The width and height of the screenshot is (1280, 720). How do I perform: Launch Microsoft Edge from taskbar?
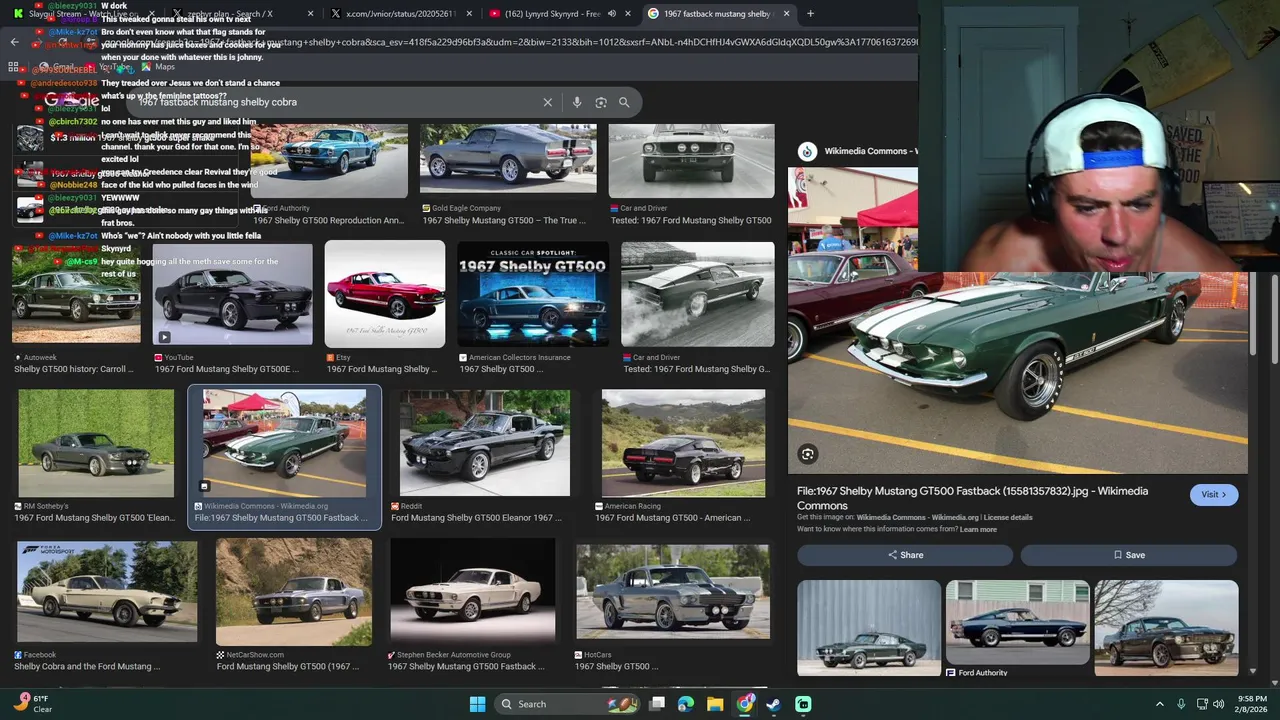[686, 704]
